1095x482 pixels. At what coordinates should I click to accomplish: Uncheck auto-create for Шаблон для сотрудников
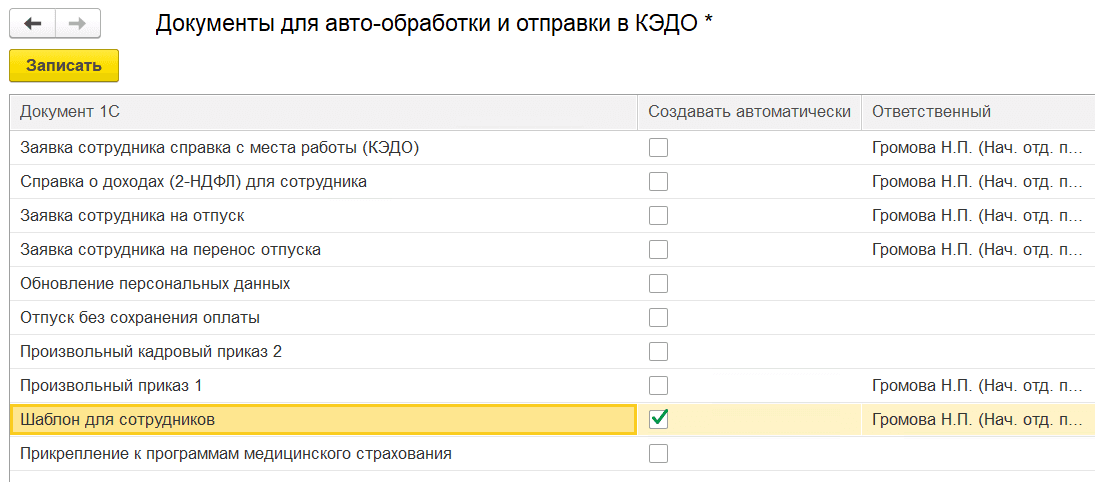(659, 419)
